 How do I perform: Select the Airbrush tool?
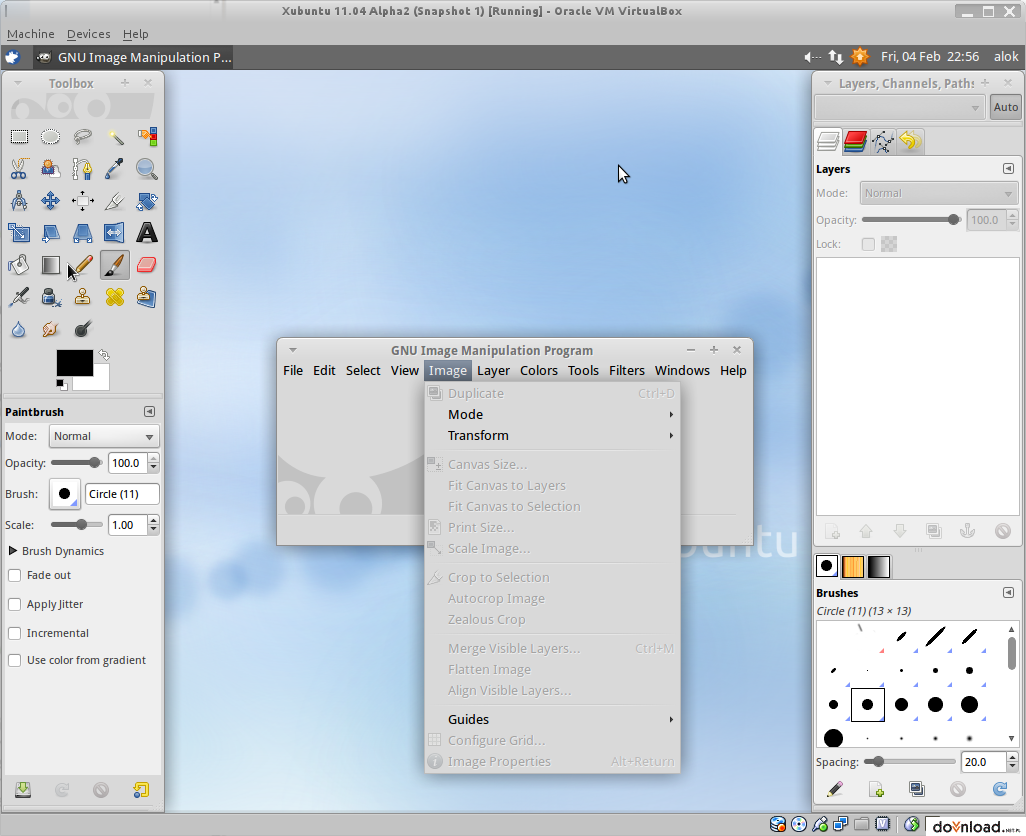[19, 297]
